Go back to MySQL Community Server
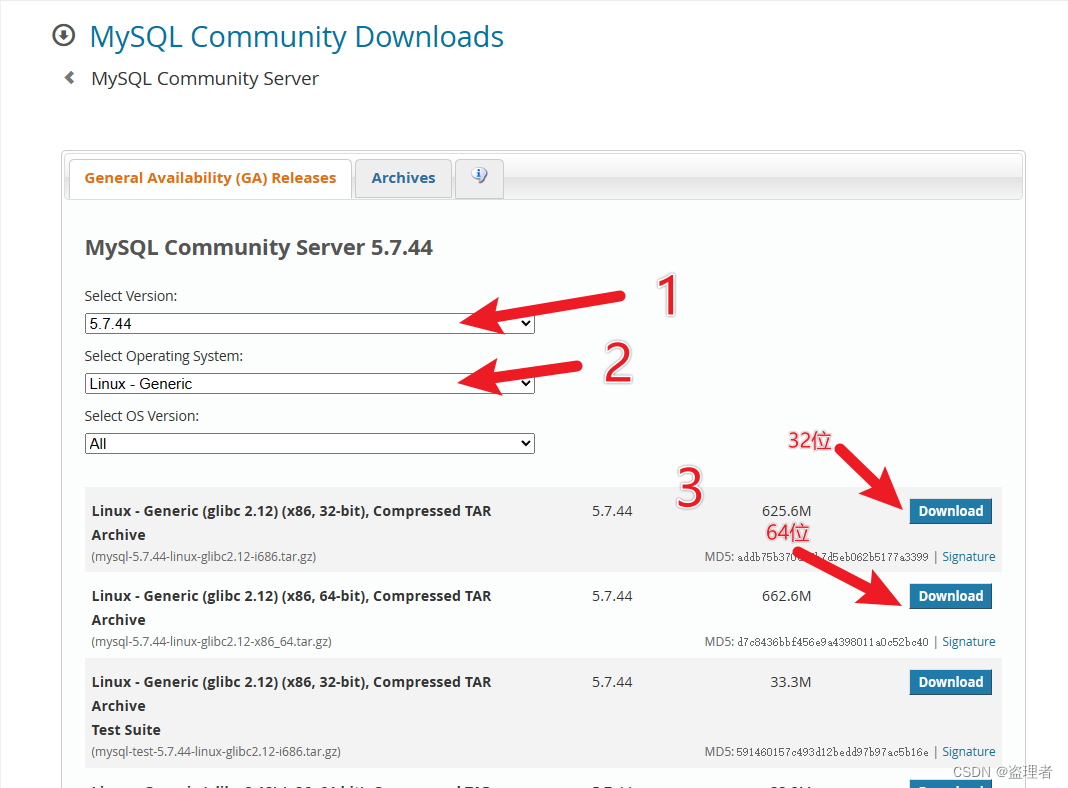Screen dimensions: 1068x788 [x=204, y=79]
